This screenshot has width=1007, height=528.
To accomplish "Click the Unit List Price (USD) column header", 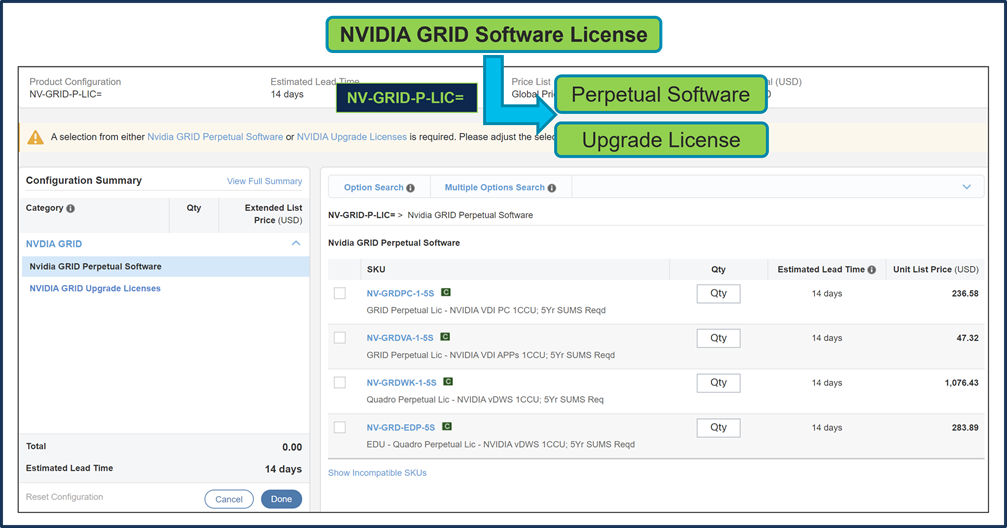I will coord(936,270).
